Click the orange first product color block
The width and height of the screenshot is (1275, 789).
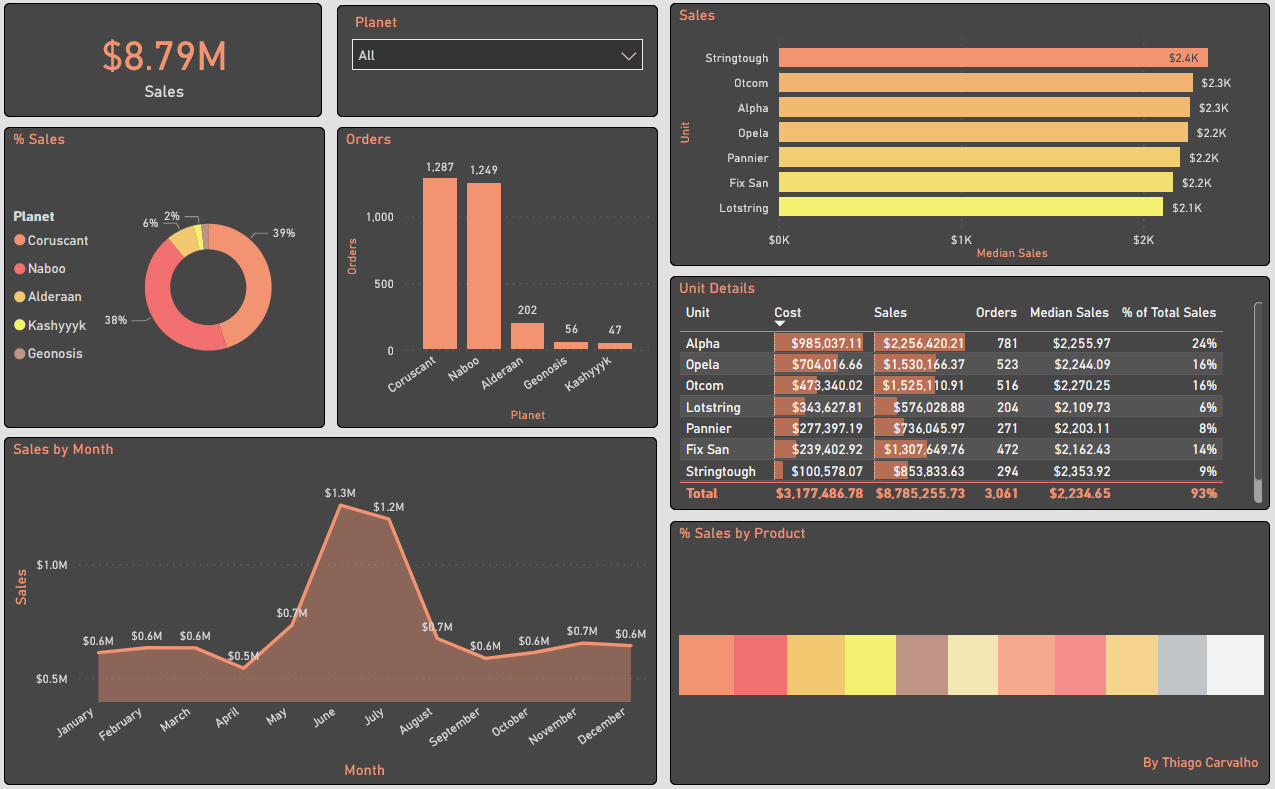pos(706,665)
